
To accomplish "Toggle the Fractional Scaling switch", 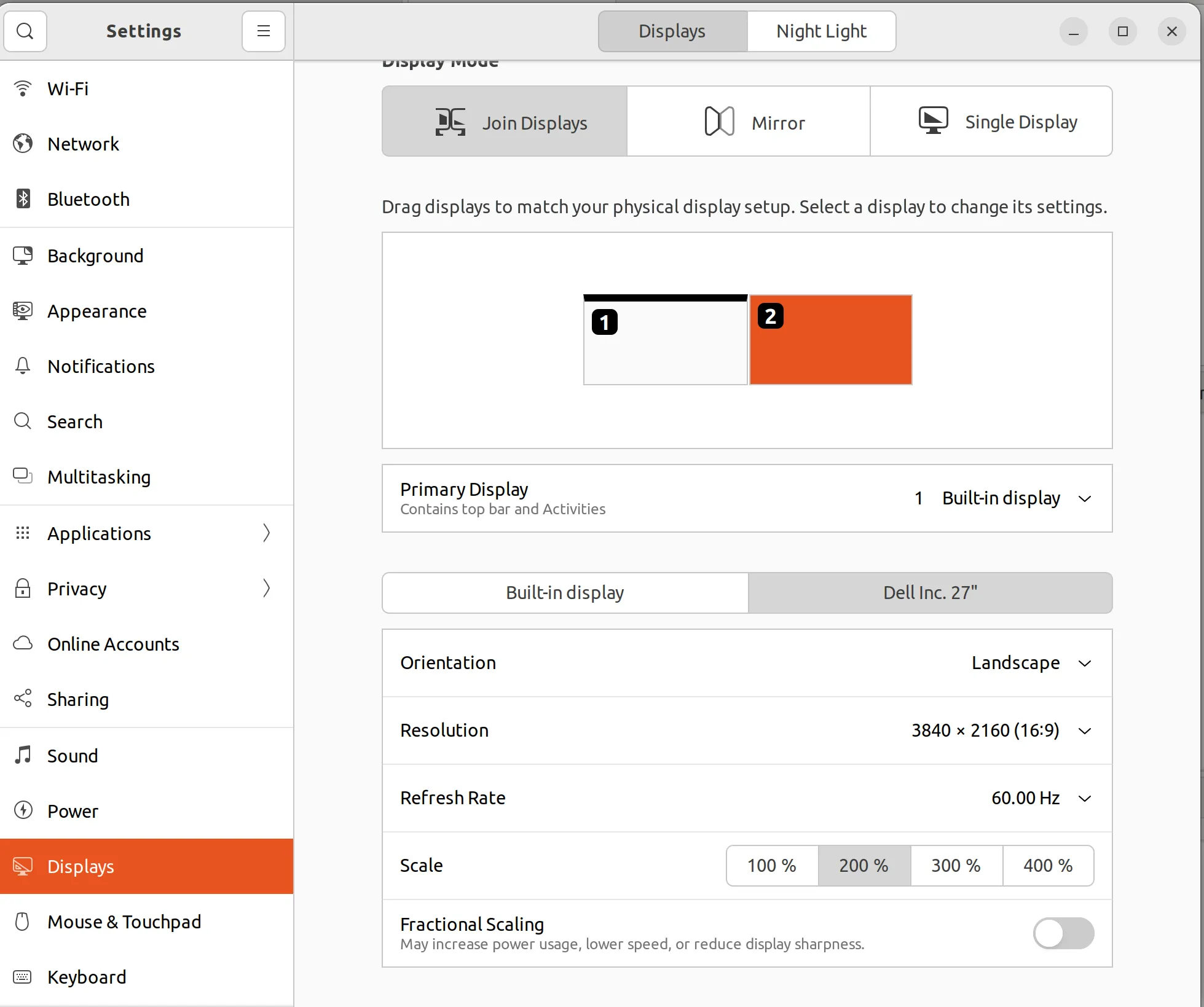I will coord(1063,933).
